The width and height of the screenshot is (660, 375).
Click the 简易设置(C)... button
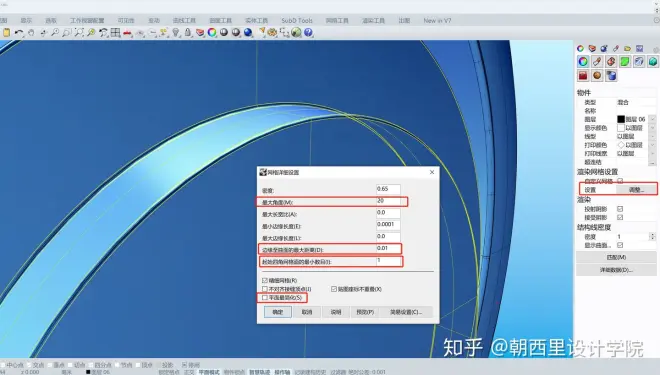point(406,312)
